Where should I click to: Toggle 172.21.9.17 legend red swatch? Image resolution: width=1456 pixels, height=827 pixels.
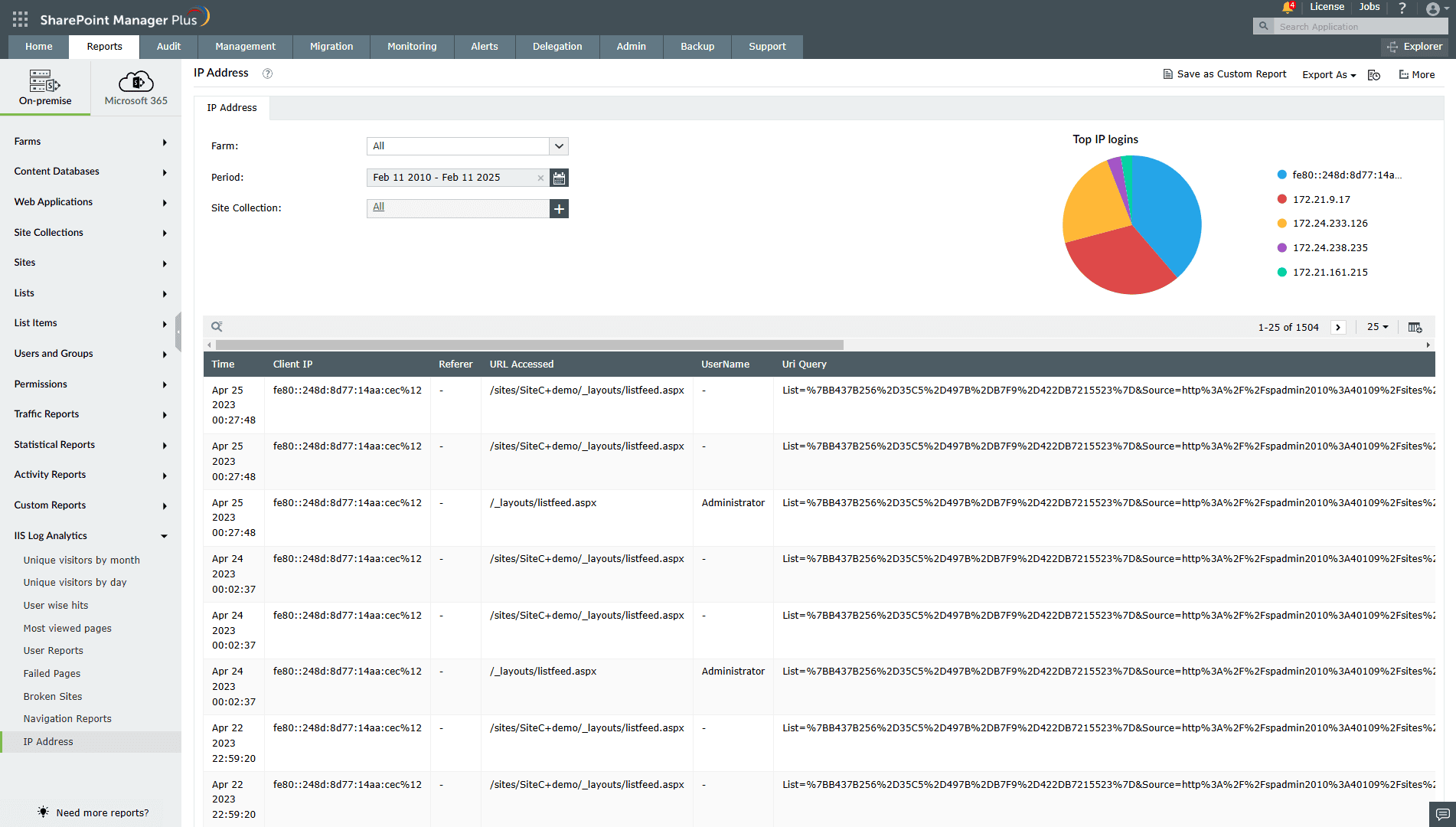click(x=1282, y=199)
